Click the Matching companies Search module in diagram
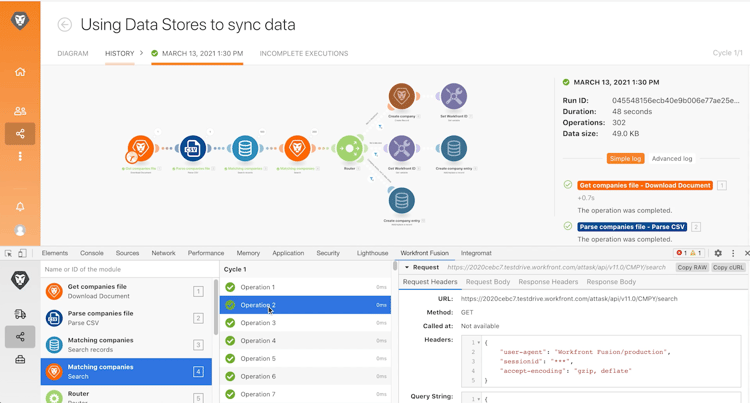The height and width of the screenshot is (403, 750). (297, 148)
